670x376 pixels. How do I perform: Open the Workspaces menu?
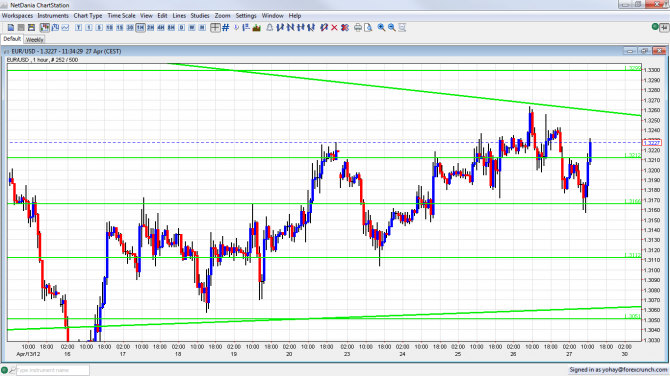17,16
